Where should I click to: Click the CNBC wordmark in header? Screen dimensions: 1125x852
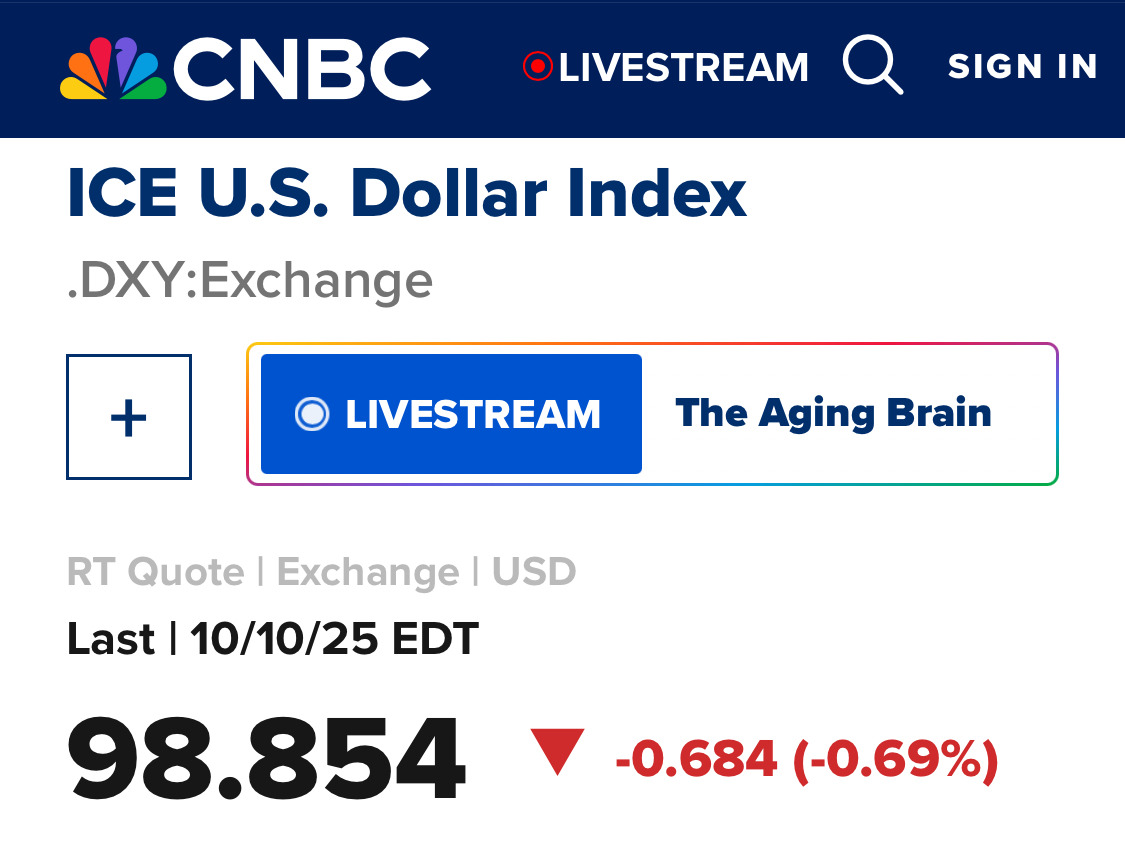click(301, 69)
